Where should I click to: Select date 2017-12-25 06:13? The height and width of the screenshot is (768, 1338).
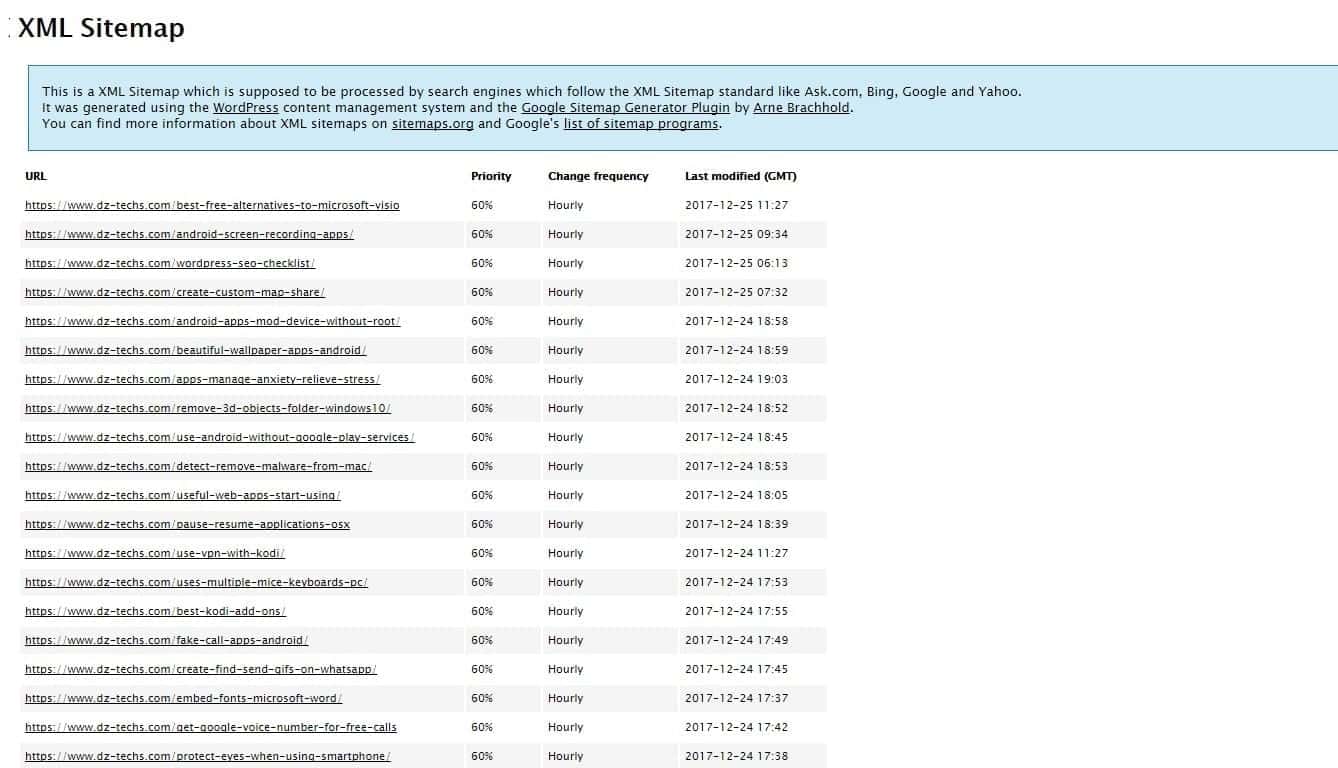(736, 263)
